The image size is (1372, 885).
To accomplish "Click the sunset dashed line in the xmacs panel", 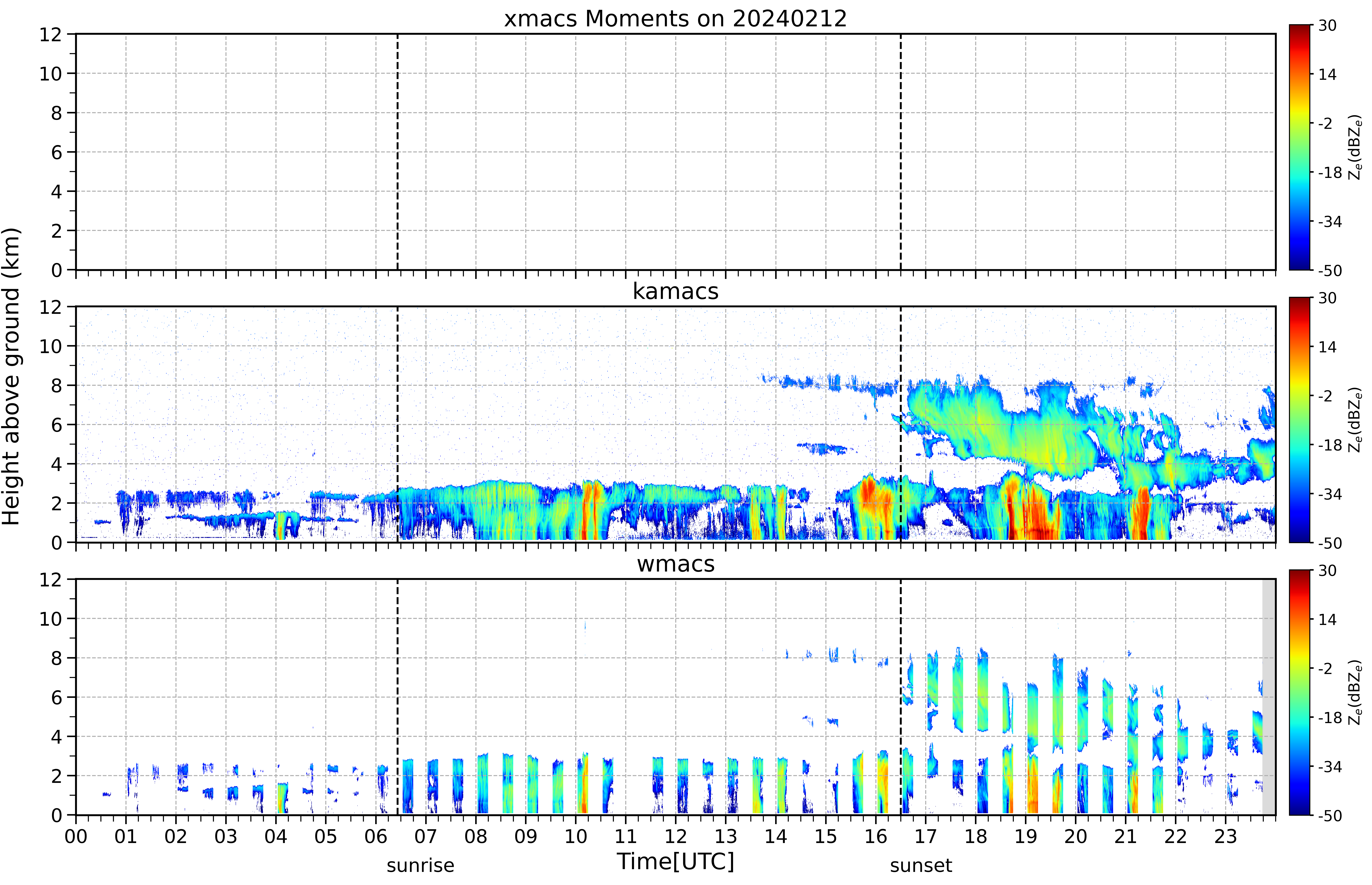I will click(900, 152).
